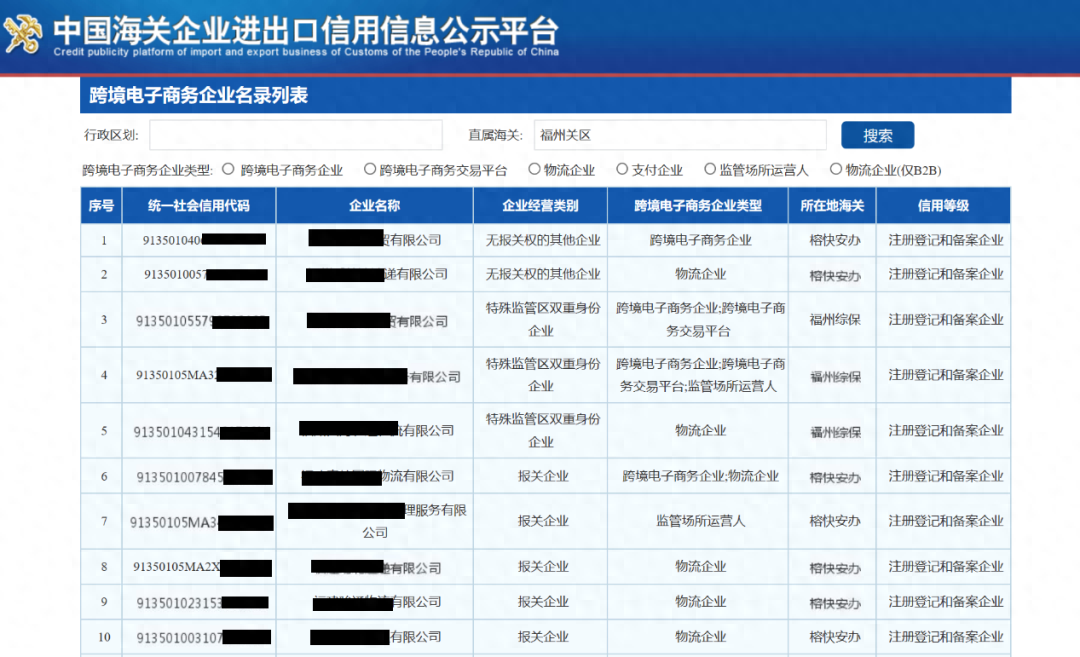Click 跨境电子商务企业 type cell in row 1

(x=700, y=240)
